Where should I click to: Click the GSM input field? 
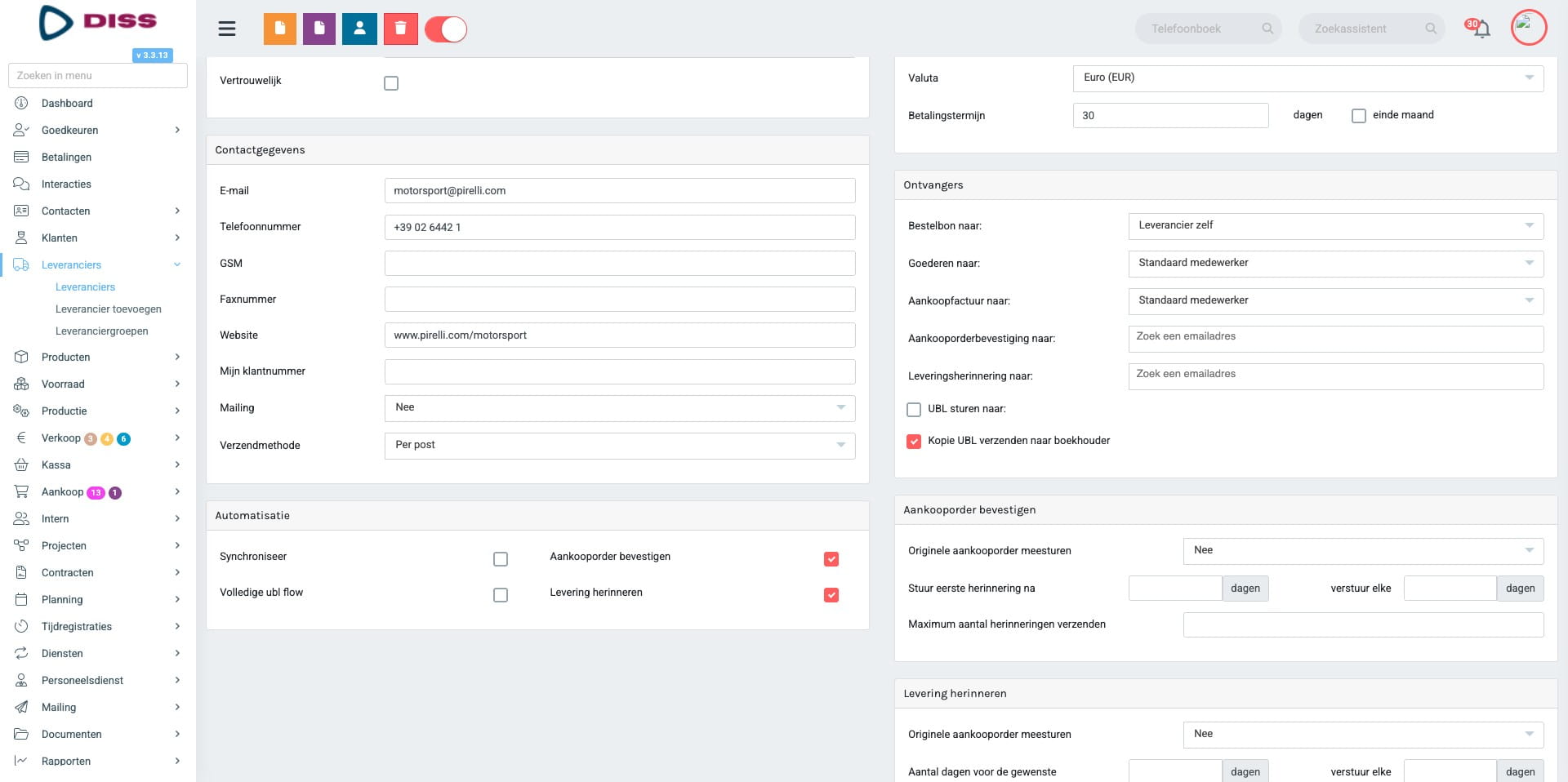tap(620, 263)
